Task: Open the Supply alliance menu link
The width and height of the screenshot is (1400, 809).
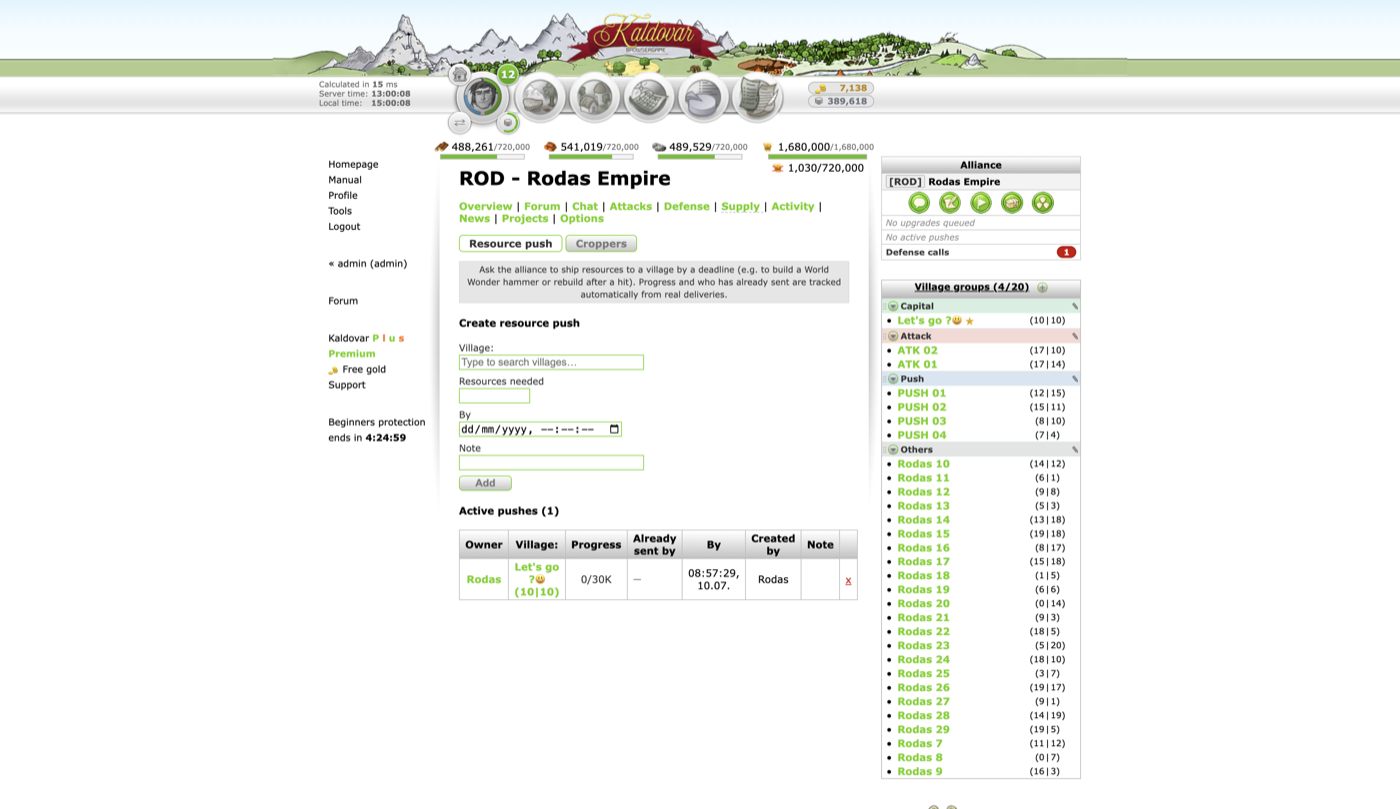Action: 740,206
